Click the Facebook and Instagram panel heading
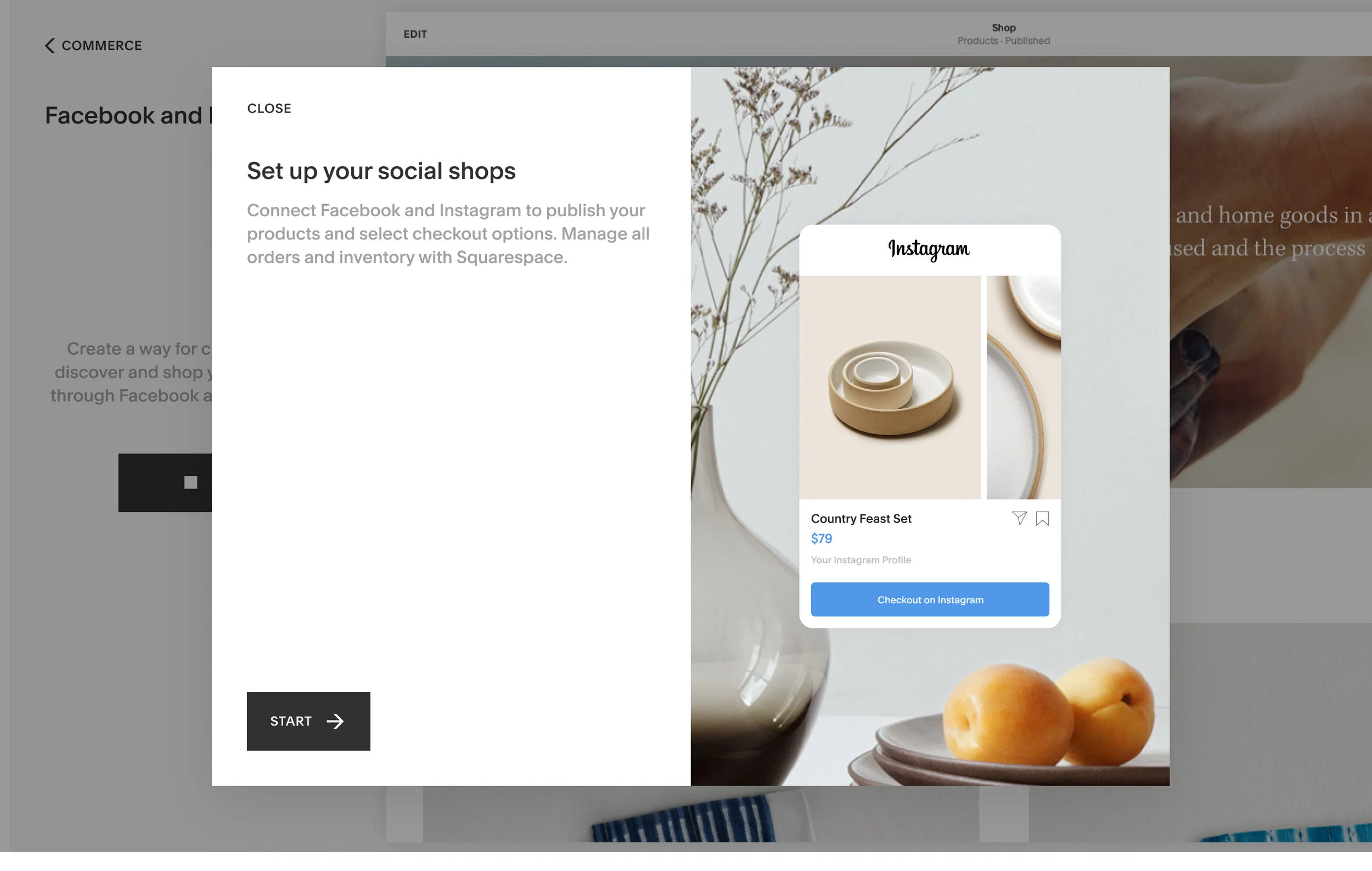The image size is (1372, 871). pos(128,116)
